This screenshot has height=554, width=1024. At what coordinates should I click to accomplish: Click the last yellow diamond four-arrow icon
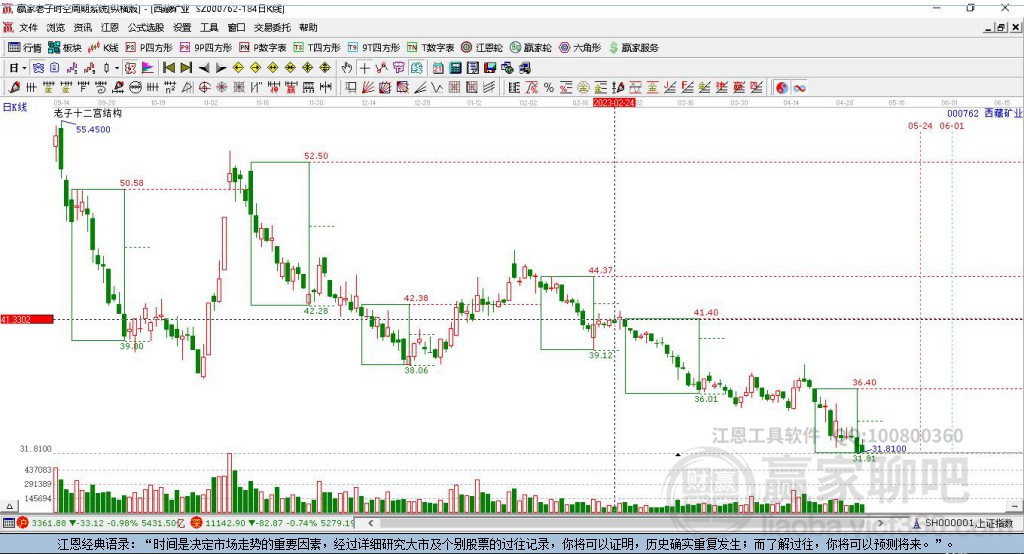point(325,68)
